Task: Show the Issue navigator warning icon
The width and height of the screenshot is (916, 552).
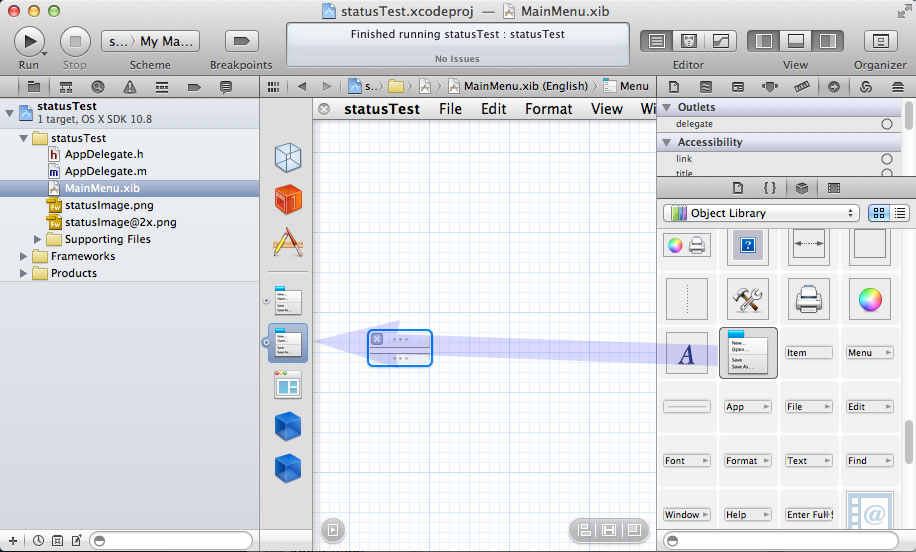Action: [130, 87]
